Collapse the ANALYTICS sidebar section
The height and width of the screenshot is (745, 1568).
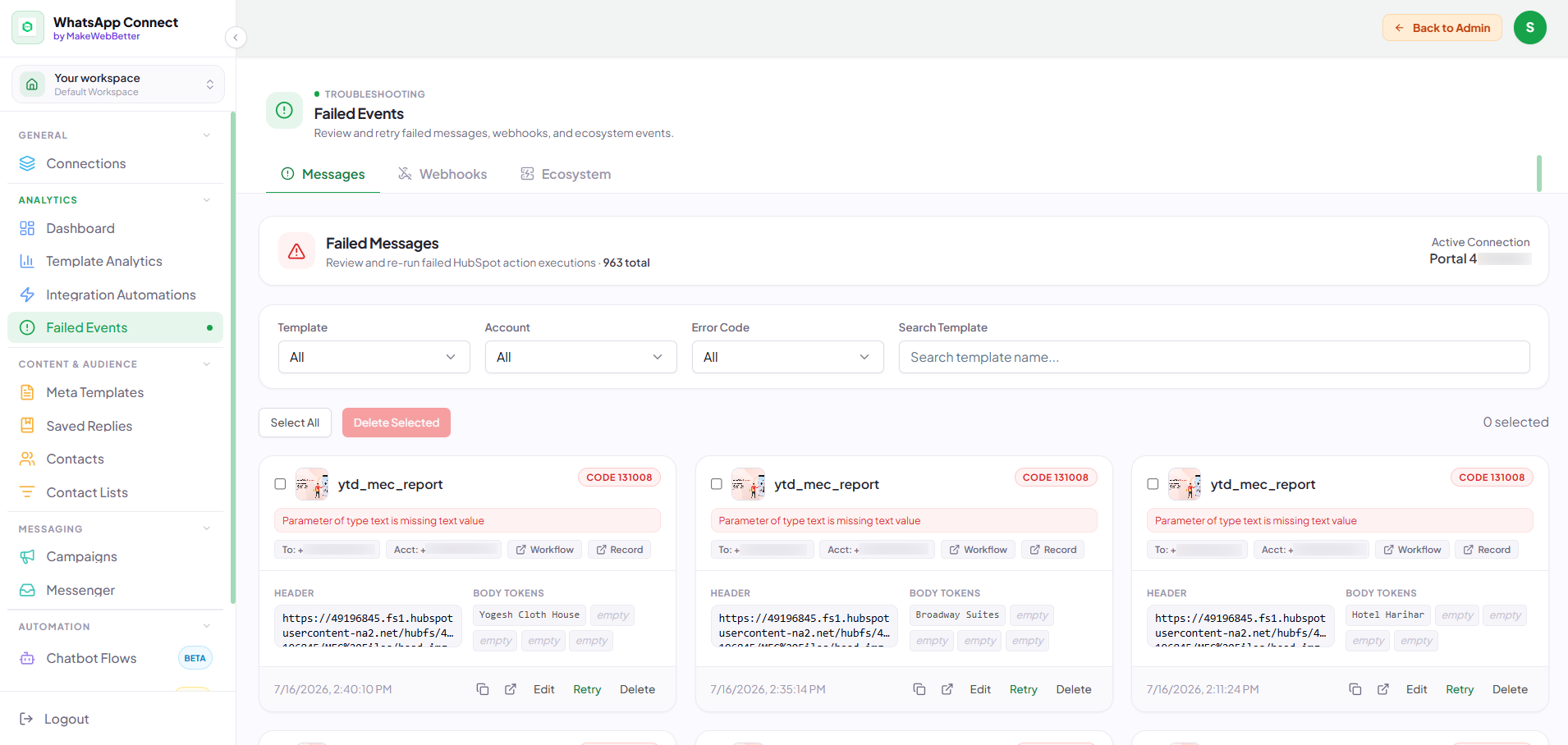pyautogui.click(x=207, y=200)
